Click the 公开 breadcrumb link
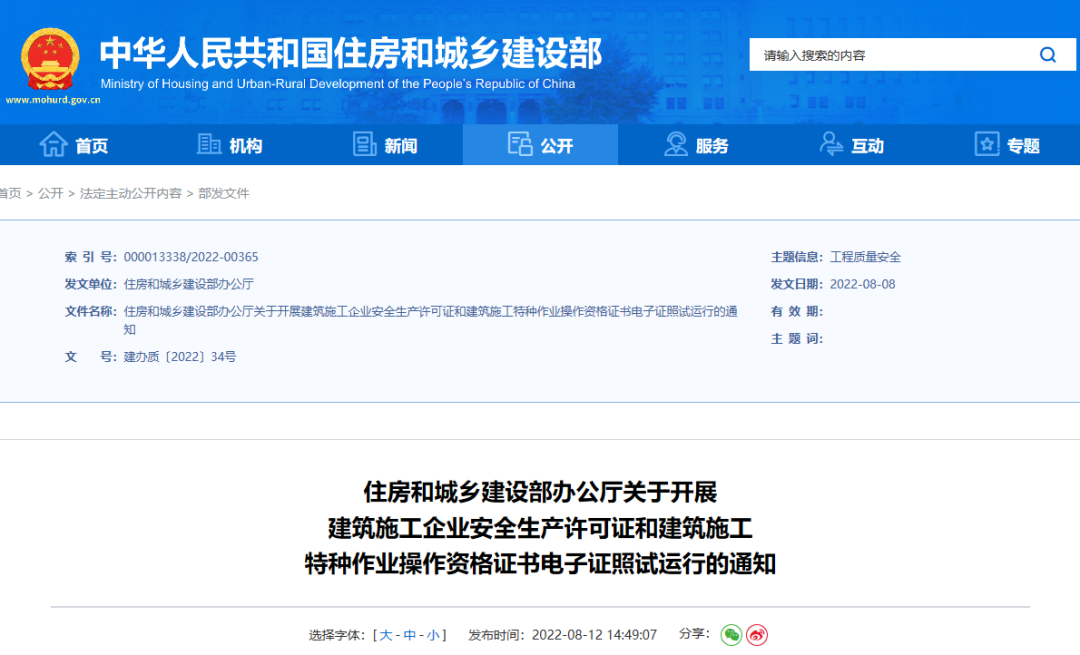Viewport: 1080px width, 655px height. pos(52,193)
